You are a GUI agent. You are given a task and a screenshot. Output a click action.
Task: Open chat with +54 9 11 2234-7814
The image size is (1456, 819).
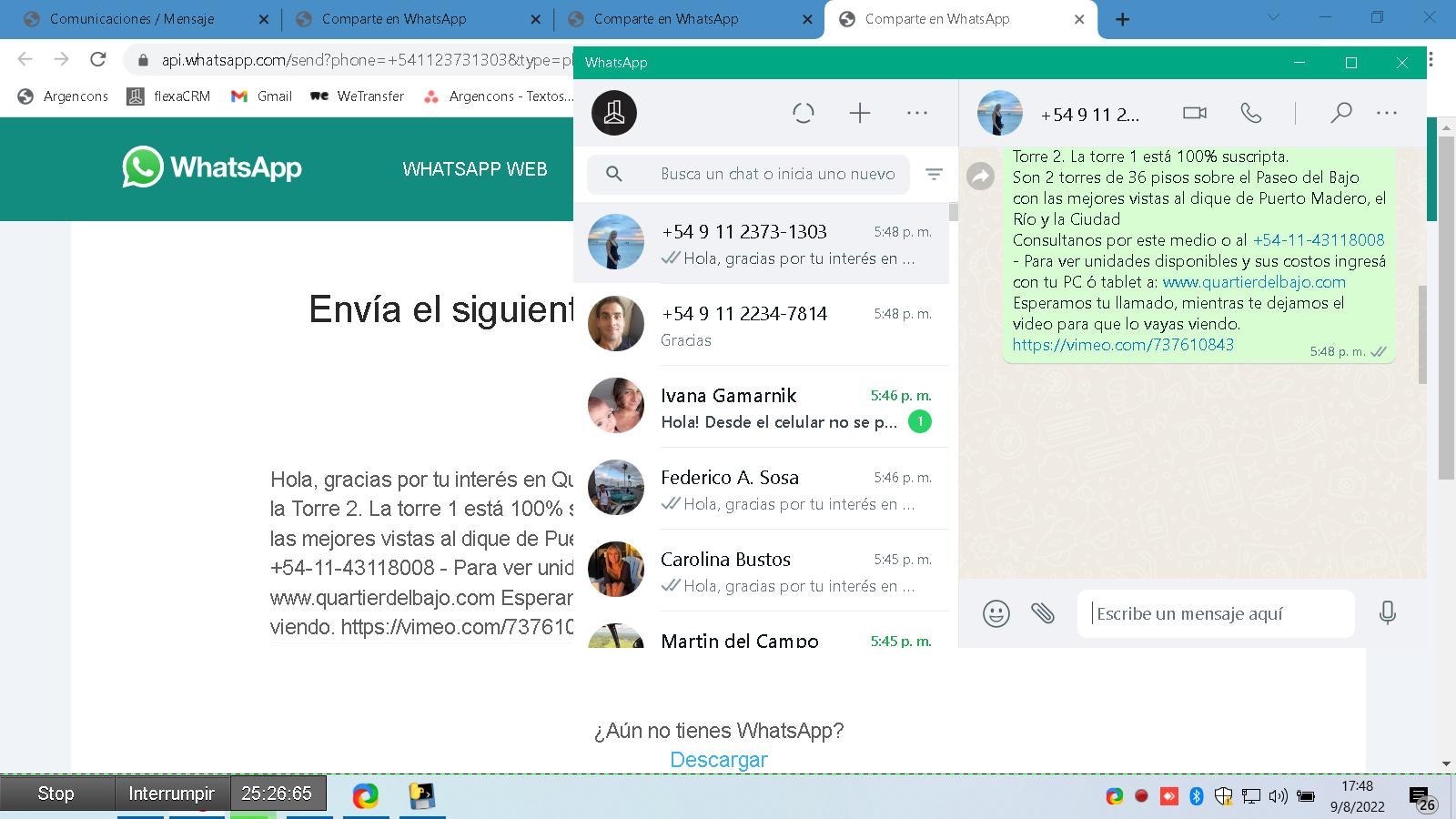tap(761, 325)
